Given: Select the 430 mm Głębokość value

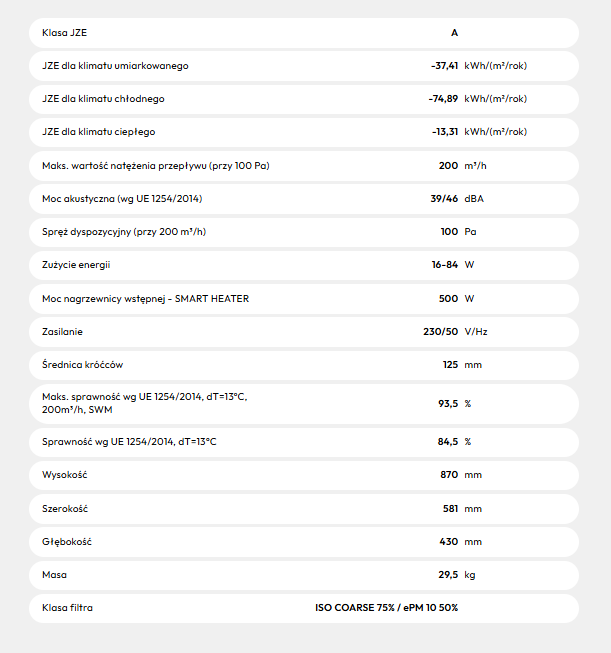Looking at the screenshot, I should (448, 541).
